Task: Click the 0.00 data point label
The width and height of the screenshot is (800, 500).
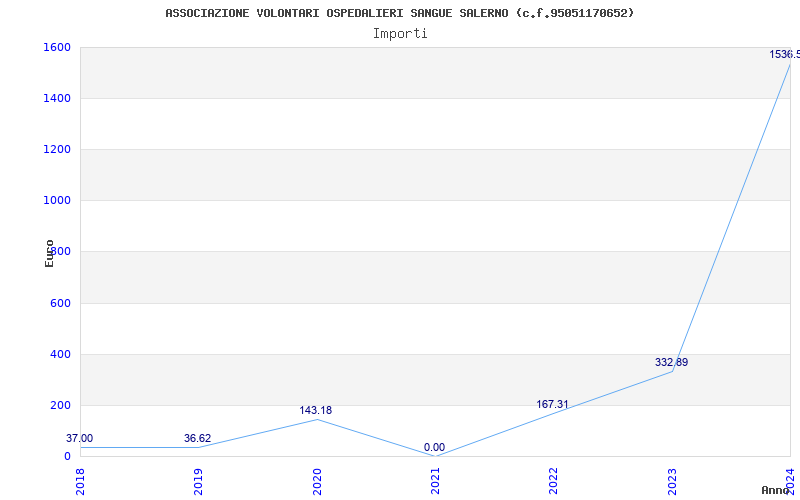Action: point(434,447)
